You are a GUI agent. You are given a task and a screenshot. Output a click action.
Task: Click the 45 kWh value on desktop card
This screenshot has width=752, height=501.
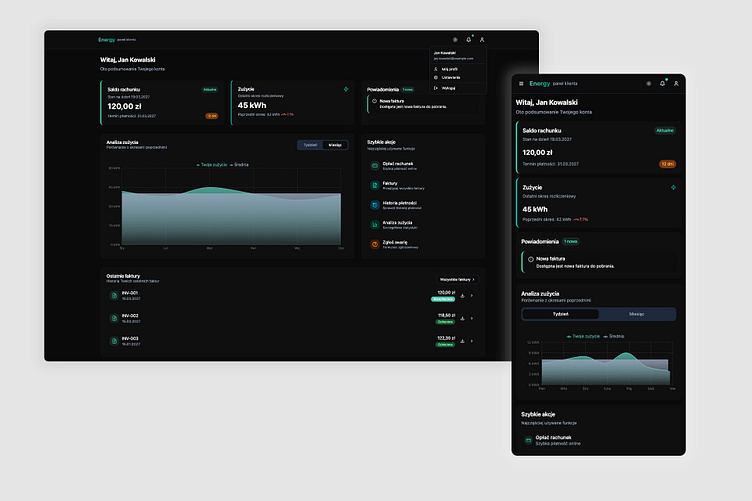click(252, 105)
